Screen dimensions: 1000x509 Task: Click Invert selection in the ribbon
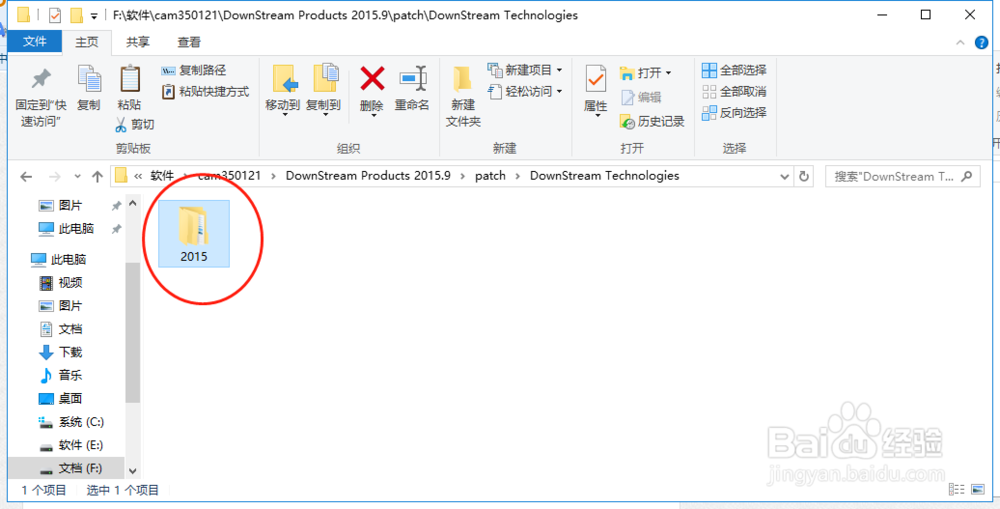click(x=734, y=113)
